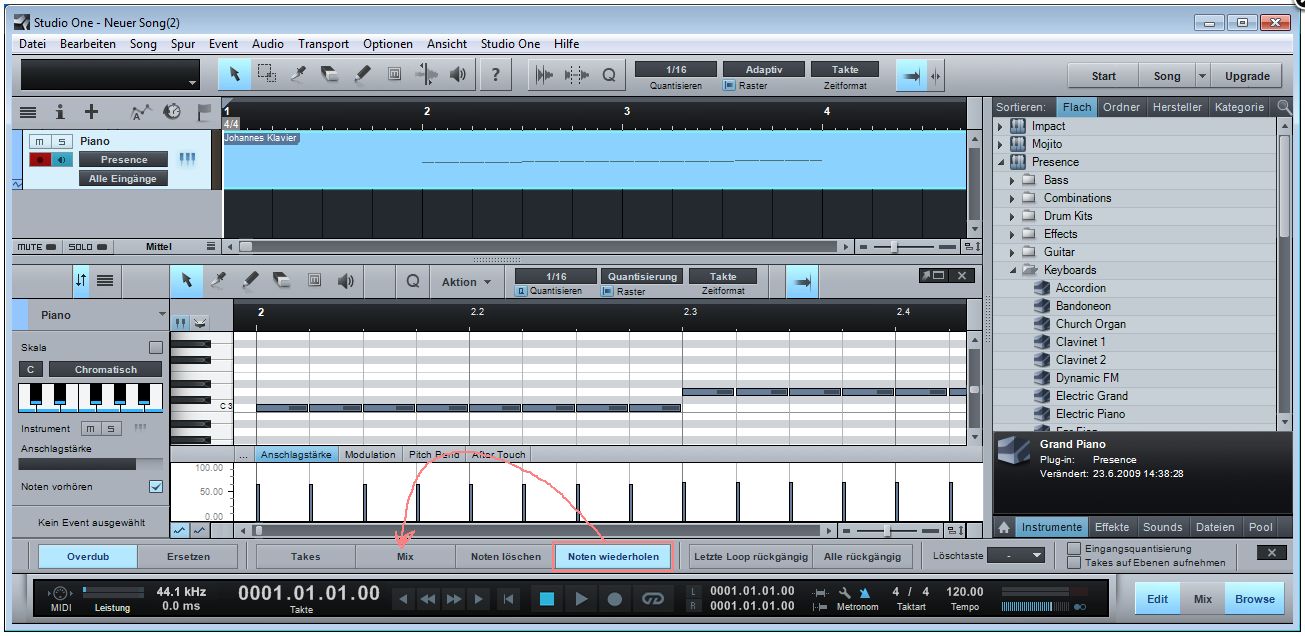Click the main toolbar Q quantize button

click(x=608, y=75)
